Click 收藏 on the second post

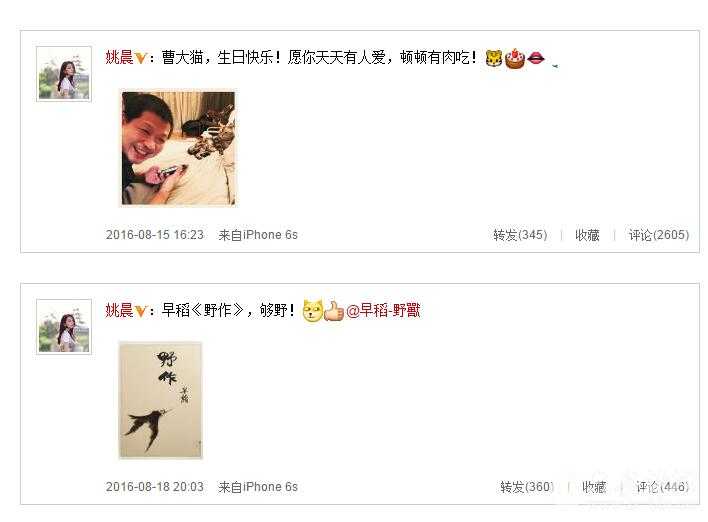pos(594,487)
